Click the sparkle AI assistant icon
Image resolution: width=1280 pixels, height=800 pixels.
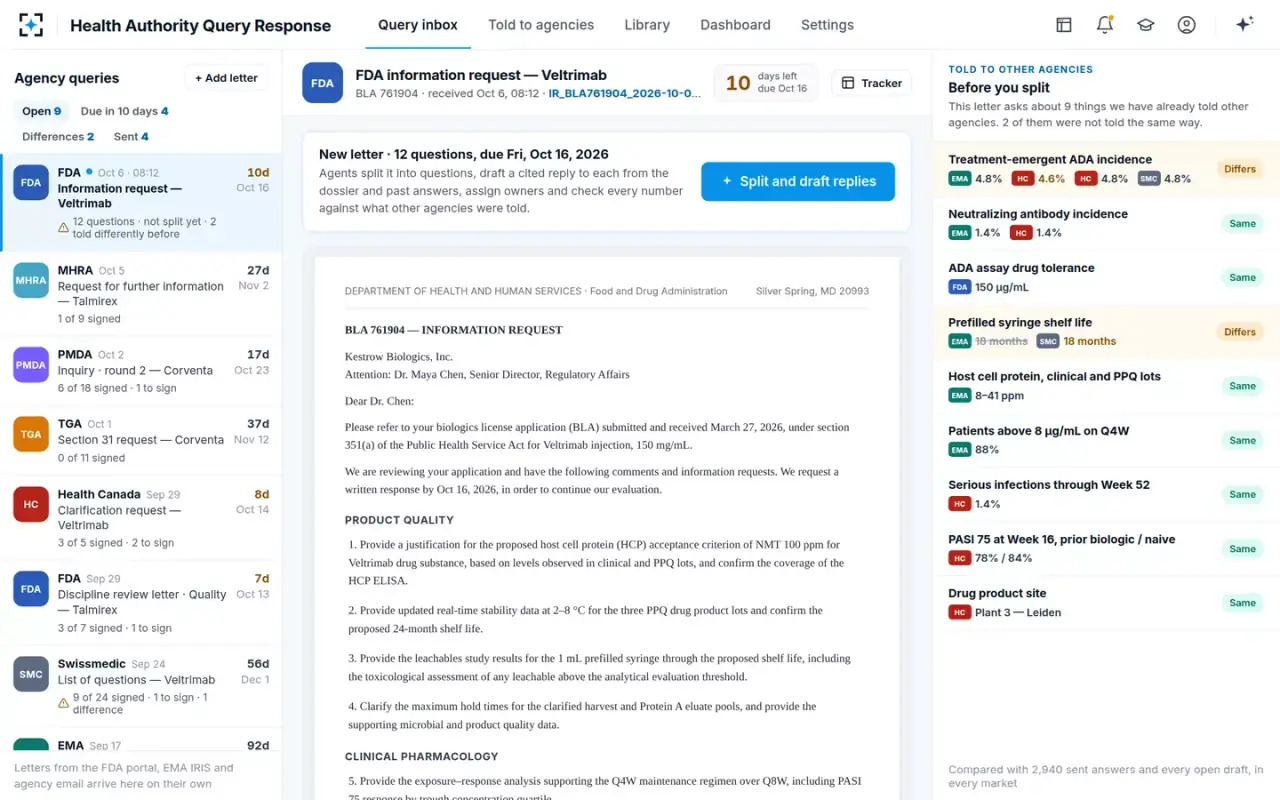pos(1245,25)
